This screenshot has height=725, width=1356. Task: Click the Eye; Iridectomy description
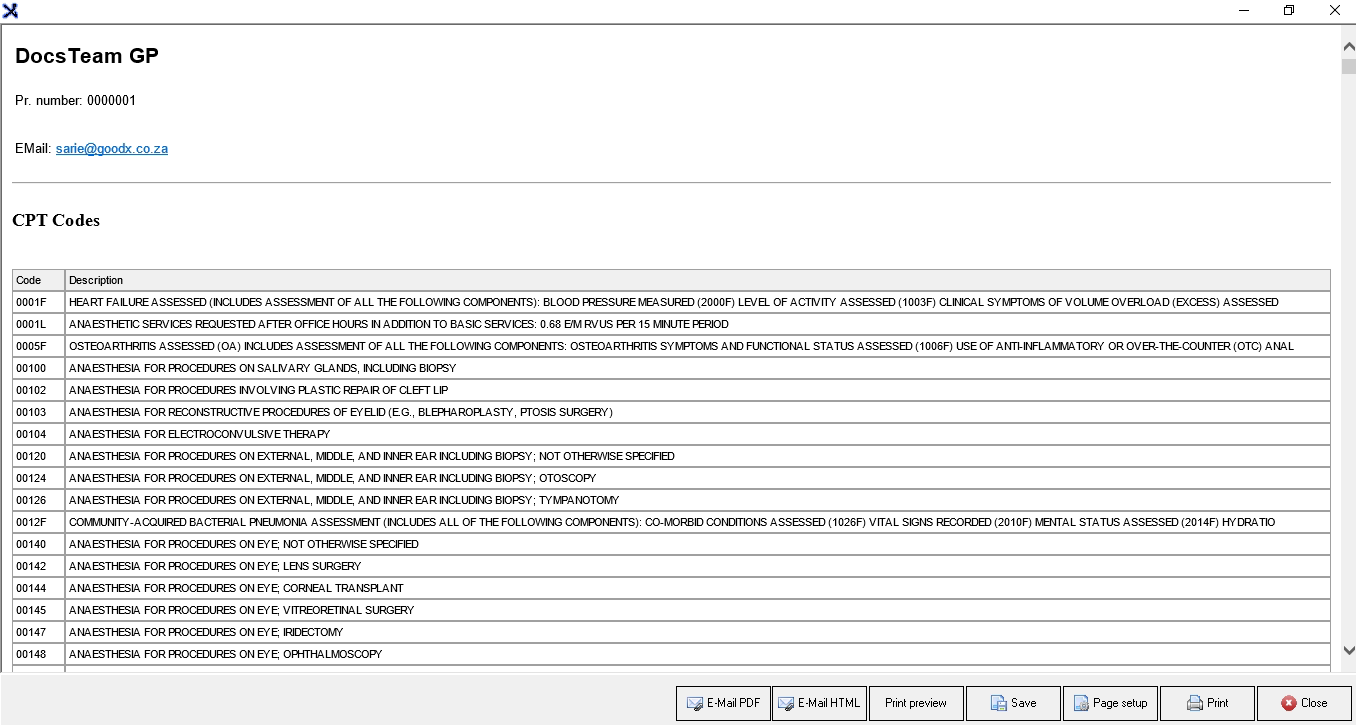coord(698,632)
